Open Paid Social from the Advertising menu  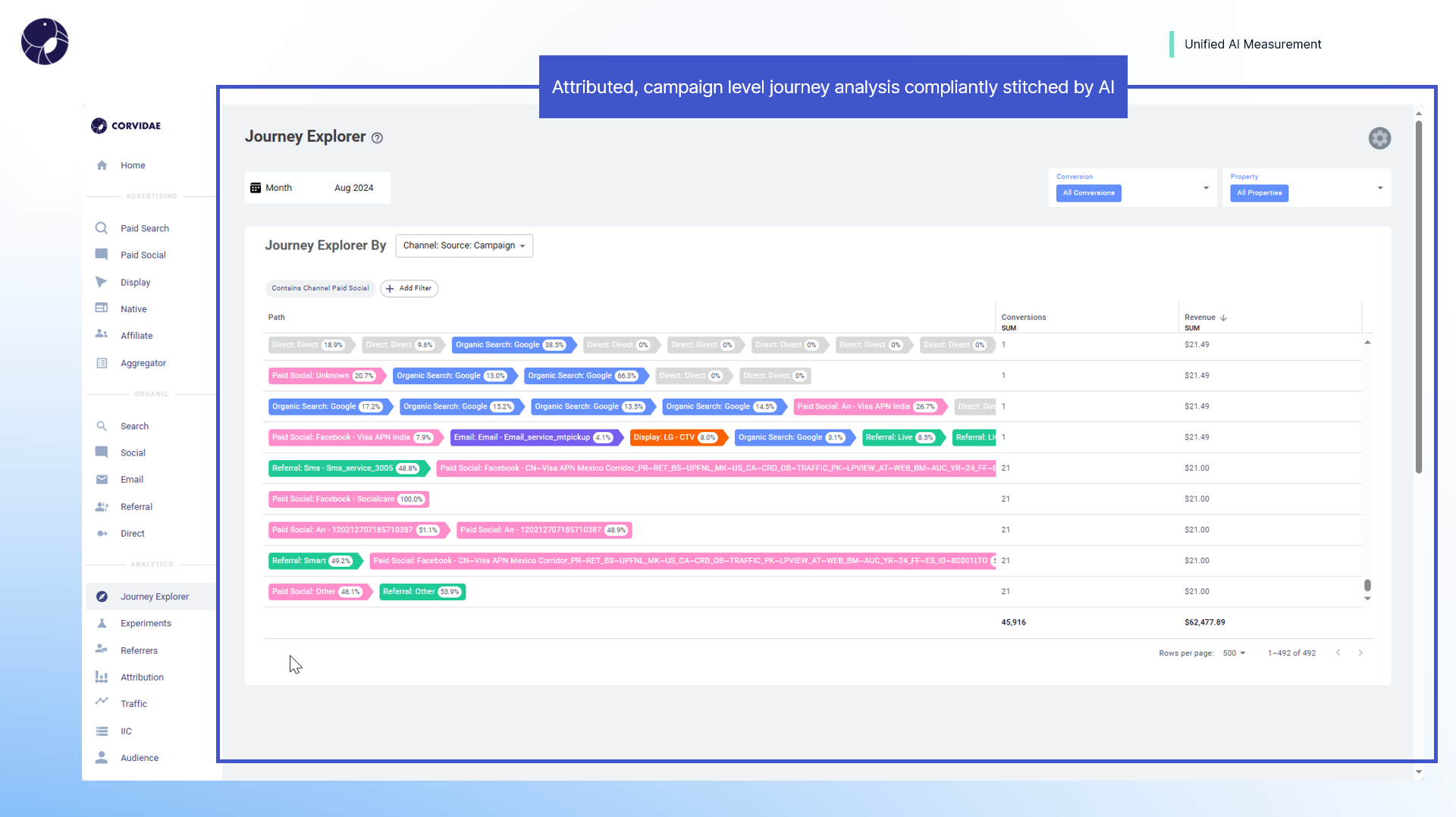coord(144,255)
